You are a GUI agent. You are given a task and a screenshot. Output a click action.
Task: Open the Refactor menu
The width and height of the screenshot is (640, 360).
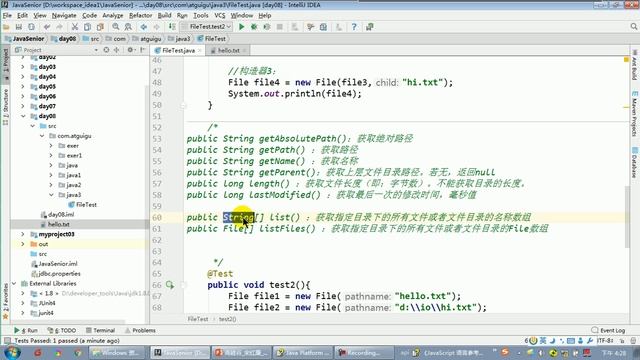pyautogui.click(x=140, y=16)
